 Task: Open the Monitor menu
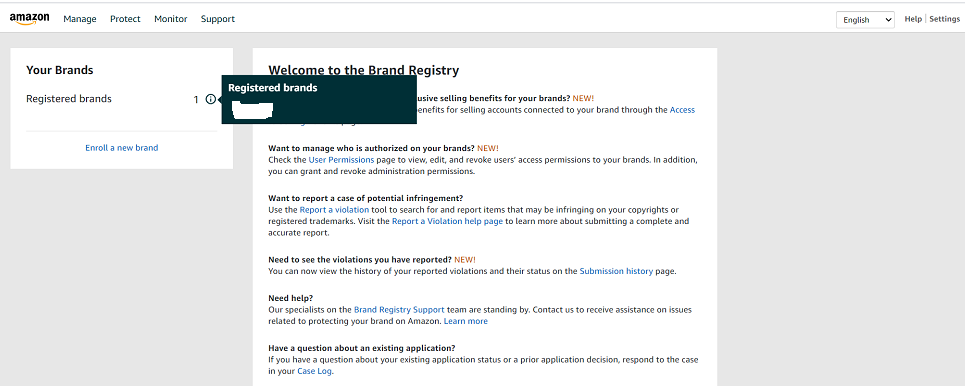(170, 19)
